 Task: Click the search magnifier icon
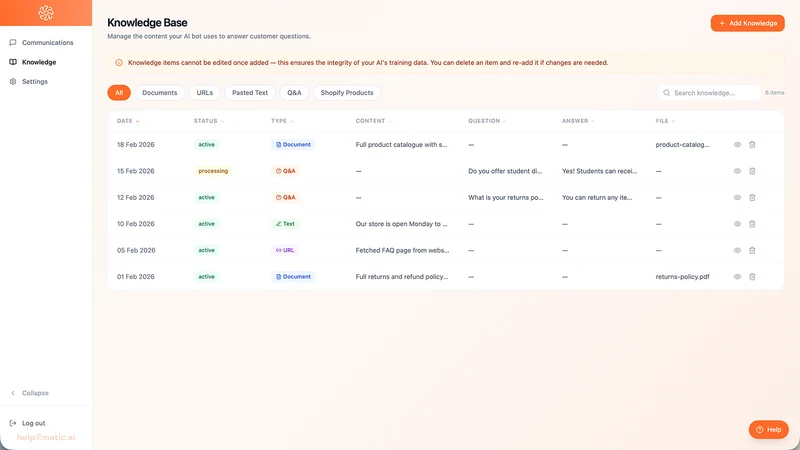(666, 93)
